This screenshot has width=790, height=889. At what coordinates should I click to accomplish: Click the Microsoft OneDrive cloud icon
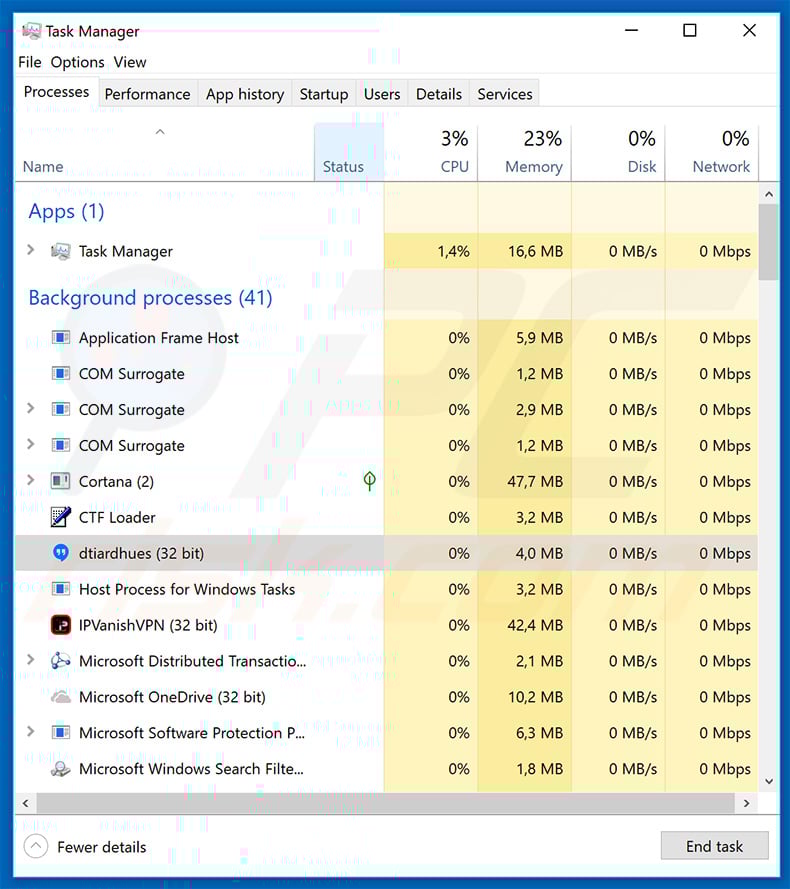[x=61, y=697]
